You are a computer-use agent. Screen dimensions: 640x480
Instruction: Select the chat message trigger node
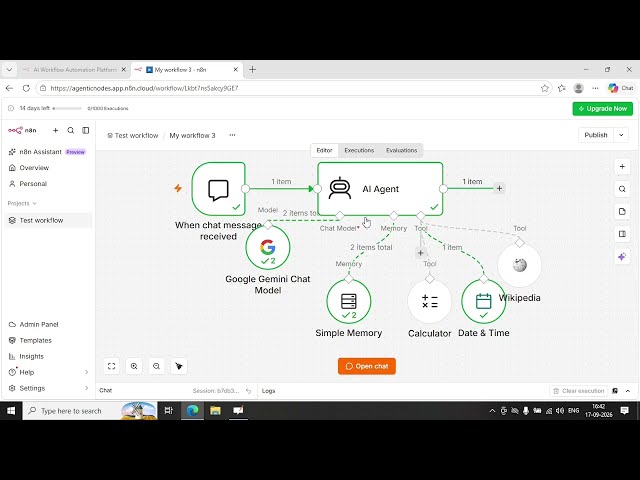[218, 189]
